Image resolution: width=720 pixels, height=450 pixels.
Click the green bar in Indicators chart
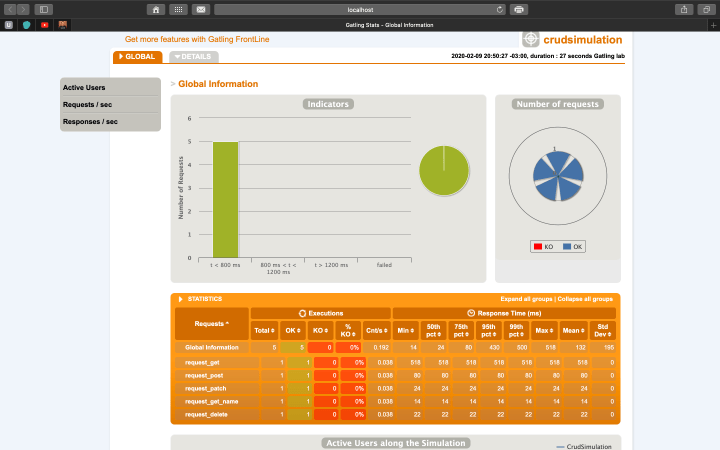tap(225, 199)
